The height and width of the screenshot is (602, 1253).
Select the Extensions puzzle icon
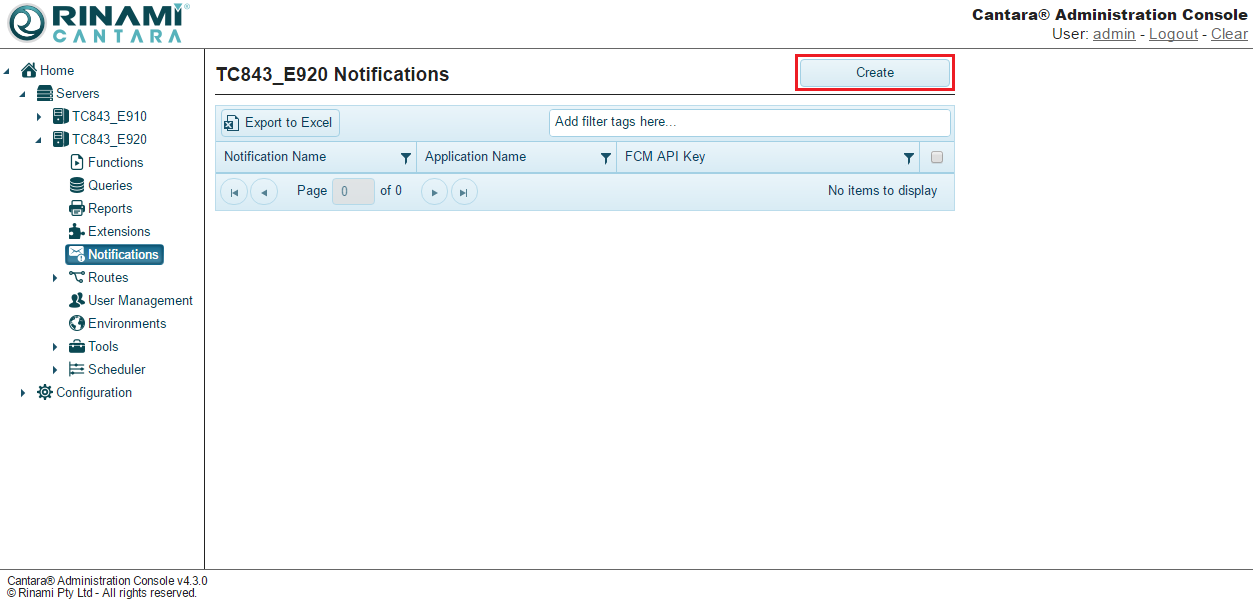(x=77, y=231)
